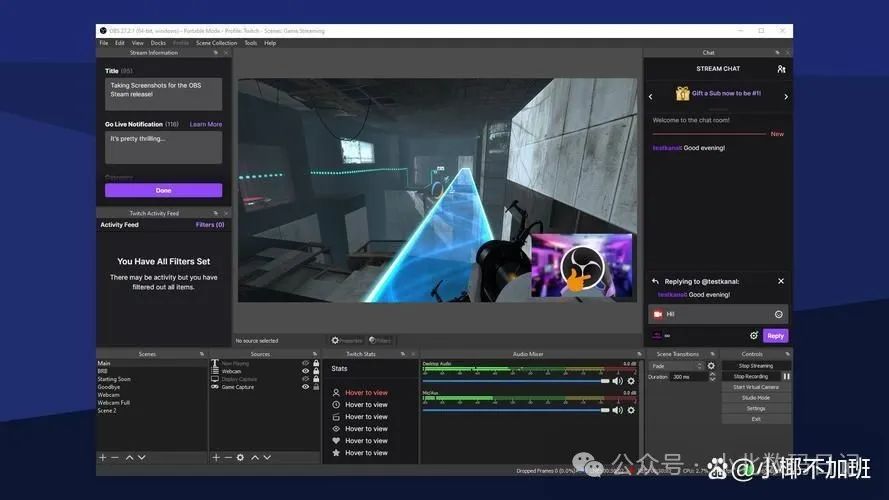Click the clock icon in Twitch Stats
Screen dimensions: 889x500
[336, 405]
